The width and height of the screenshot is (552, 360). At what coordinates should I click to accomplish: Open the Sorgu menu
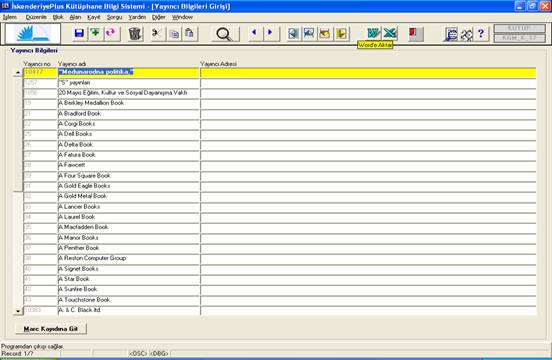click(x=114, y=17)
